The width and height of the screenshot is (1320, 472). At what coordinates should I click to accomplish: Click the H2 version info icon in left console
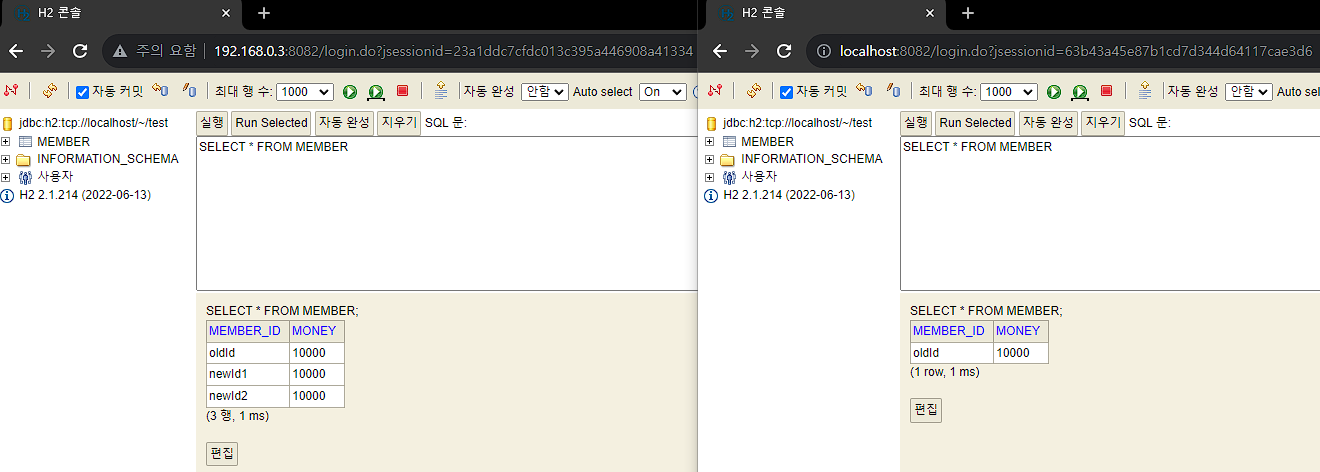[x=8, y=195]
